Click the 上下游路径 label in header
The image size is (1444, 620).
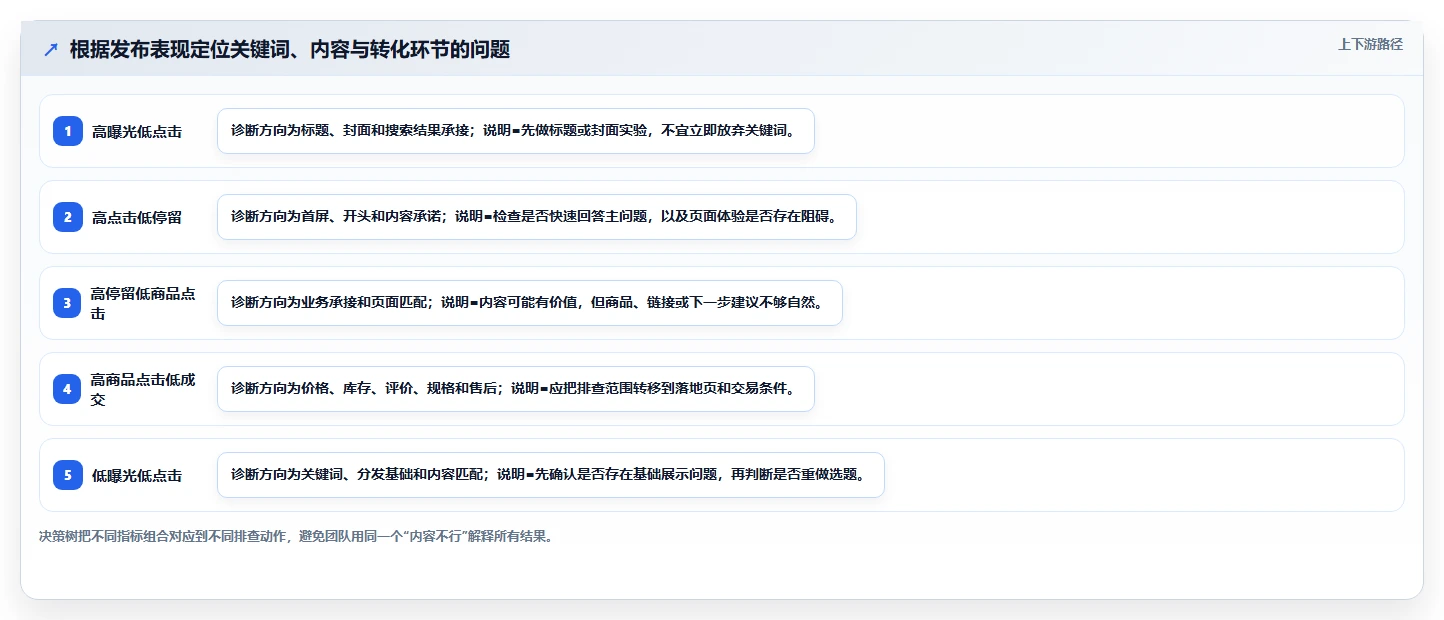click(1370, 44)
